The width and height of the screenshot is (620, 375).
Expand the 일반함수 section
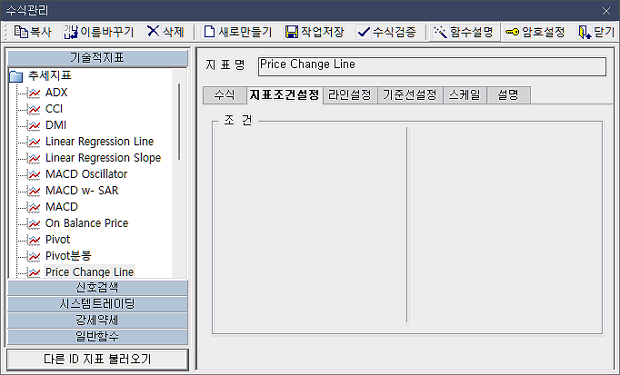coord(97,337)
